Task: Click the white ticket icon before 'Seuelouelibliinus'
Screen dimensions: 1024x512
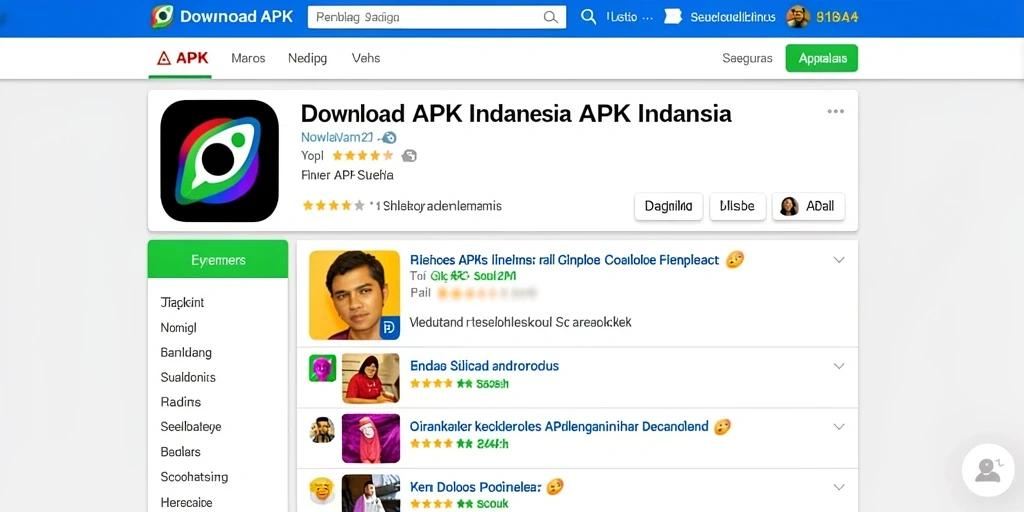Action: click(x=673, y=17)
